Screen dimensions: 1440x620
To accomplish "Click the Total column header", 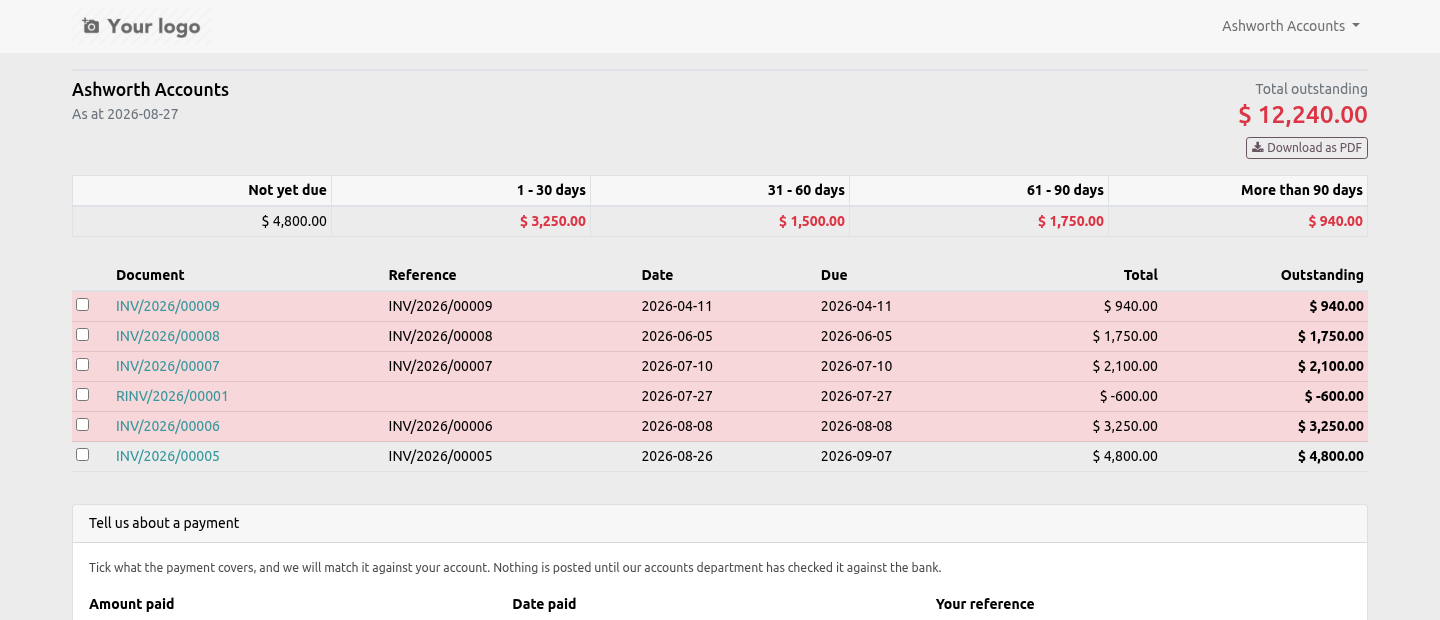I will [1141, 275].
